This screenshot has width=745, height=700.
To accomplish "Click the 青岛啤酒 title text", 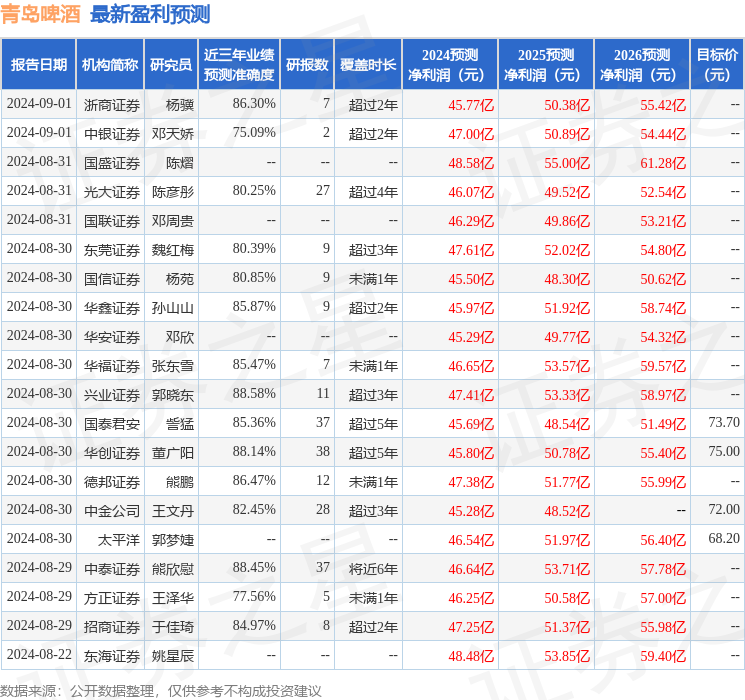I will pyautogui.click(x=40, y=14).
